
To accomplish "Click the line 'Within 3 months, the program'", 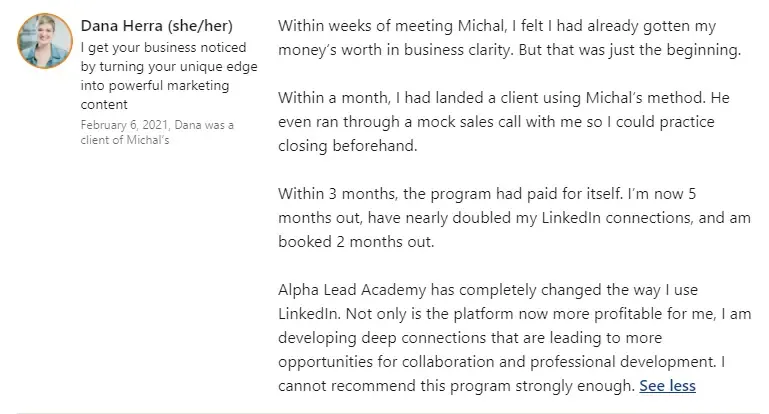I will (487, 194).
